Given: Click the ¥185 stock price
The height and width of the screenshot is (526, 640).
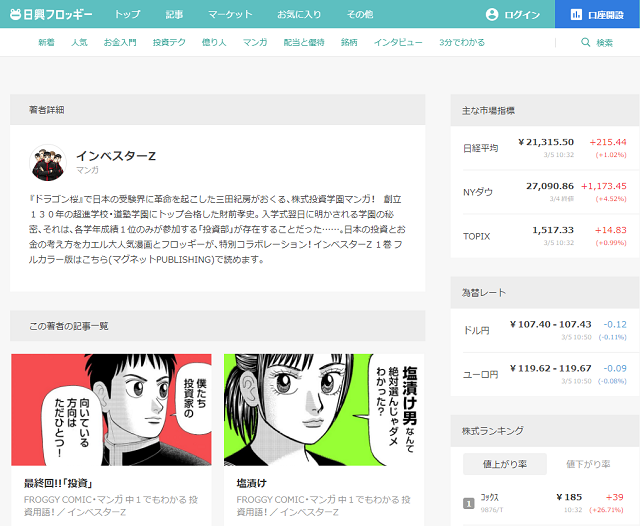Looking at the screenshot, I should (x=569, y=497).
